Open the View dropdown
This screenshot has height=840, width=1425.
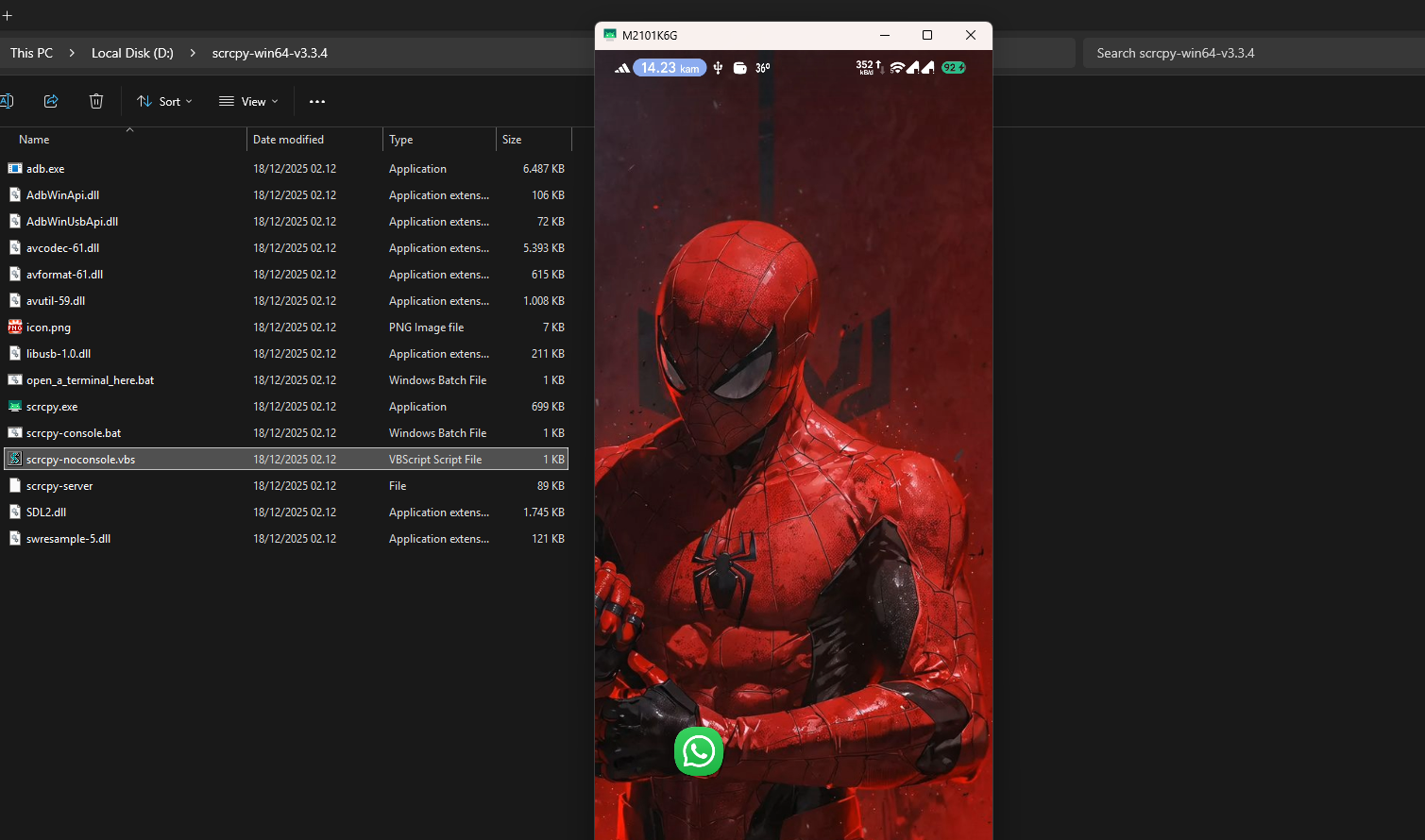[x=248, y=101]
